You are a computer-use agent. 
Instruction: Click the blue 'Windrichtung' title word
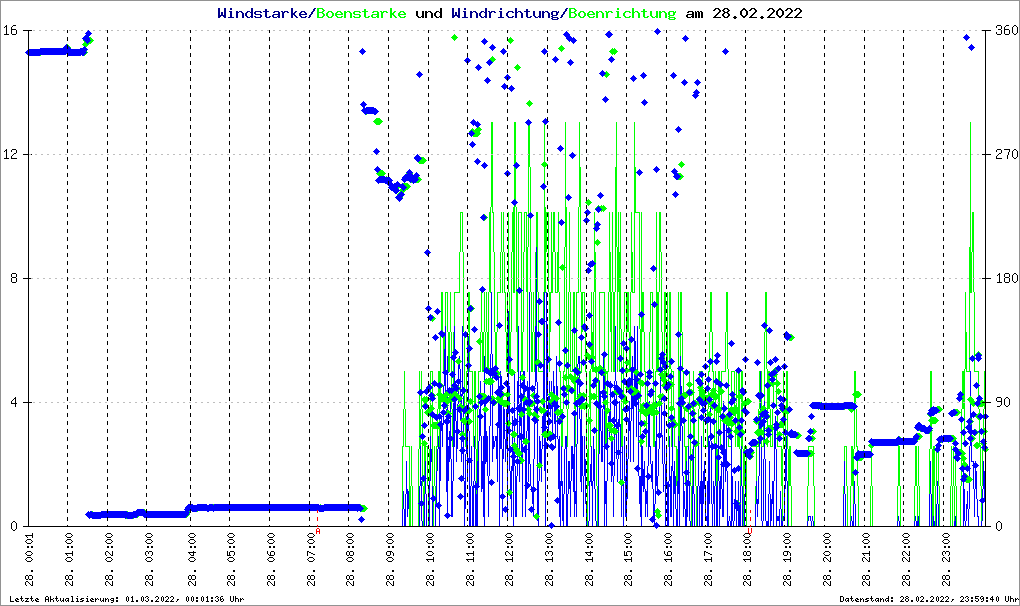[505, 13]
